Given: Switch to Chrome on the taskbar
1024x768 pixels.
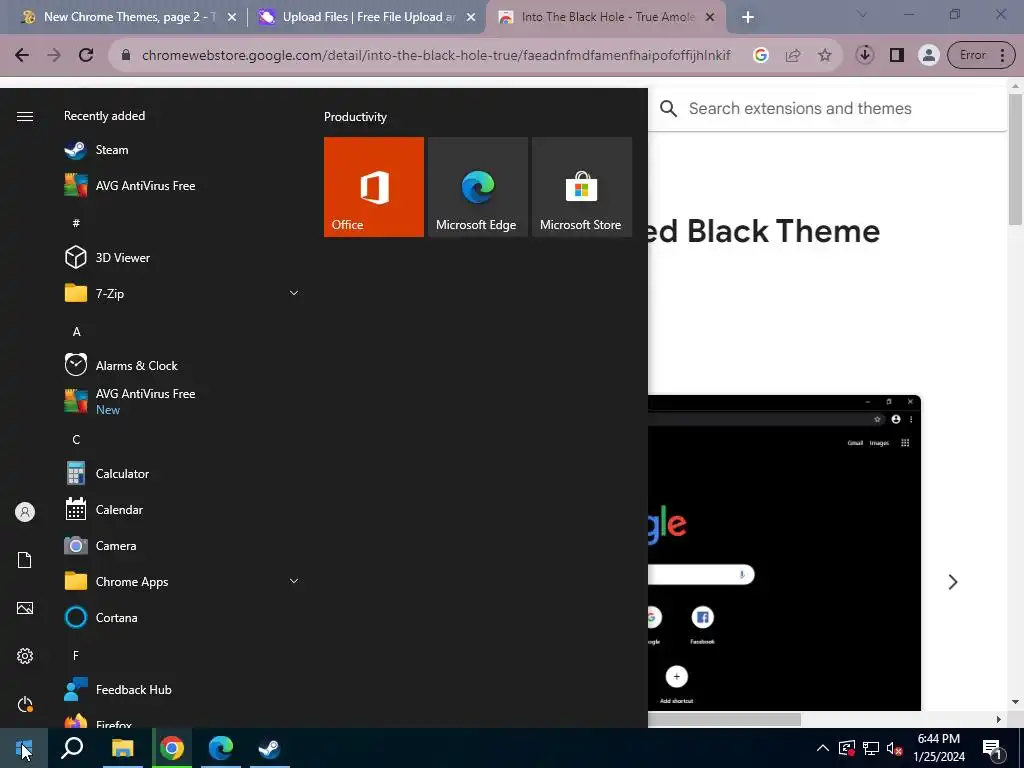Looking at the screenshot, I should (172, 748).
